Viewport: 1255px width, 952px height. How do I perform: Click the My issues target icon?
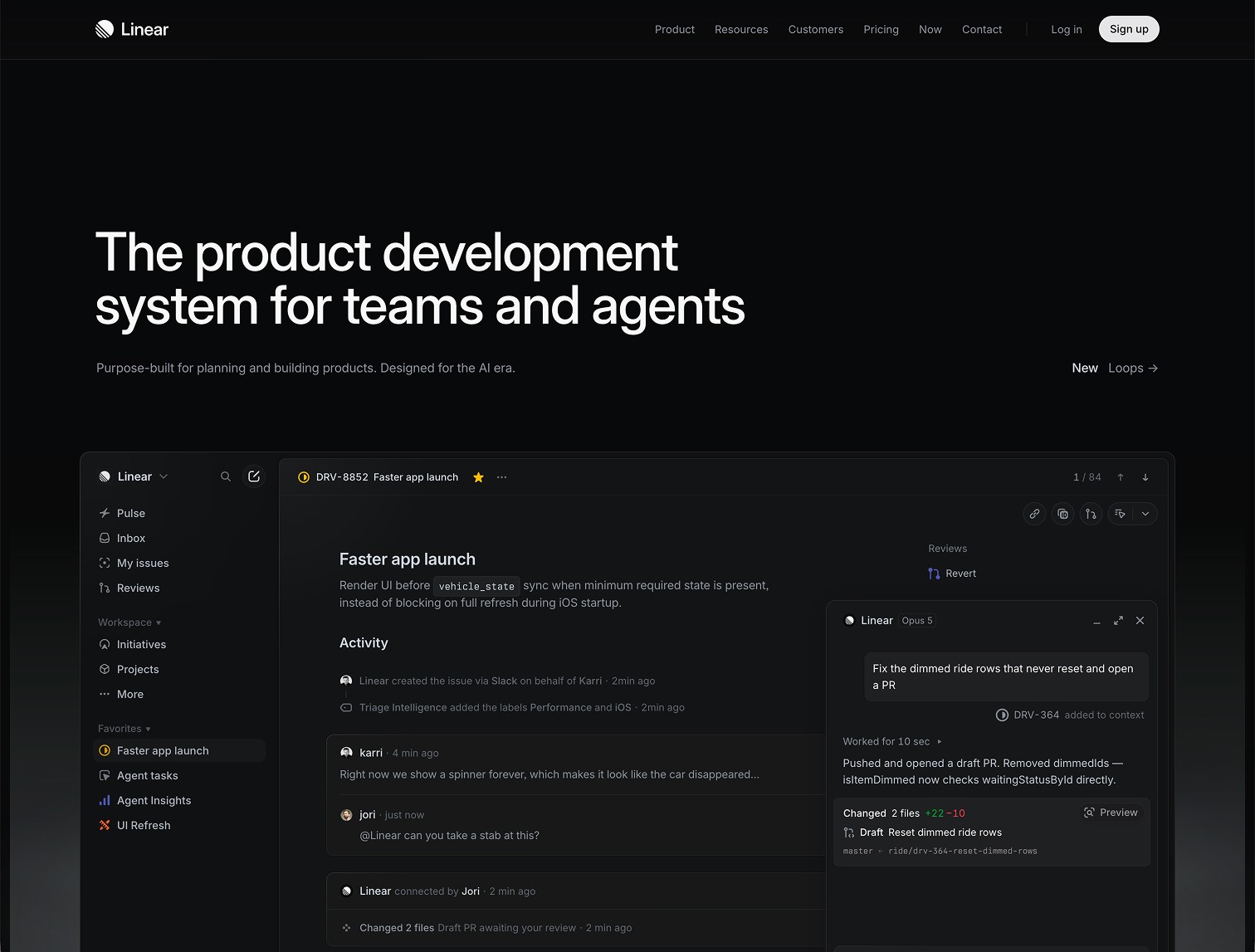tap(105, 563)
